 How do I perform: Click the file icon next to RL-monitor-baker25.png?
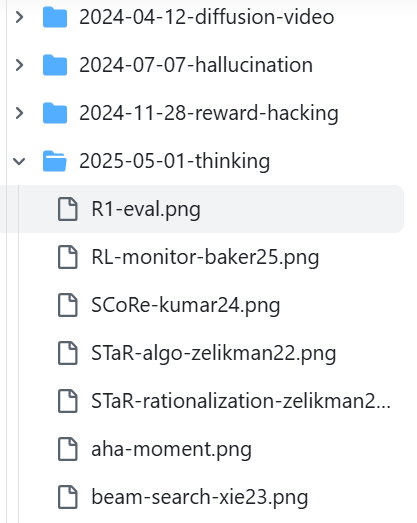click(x=68, y=257)
